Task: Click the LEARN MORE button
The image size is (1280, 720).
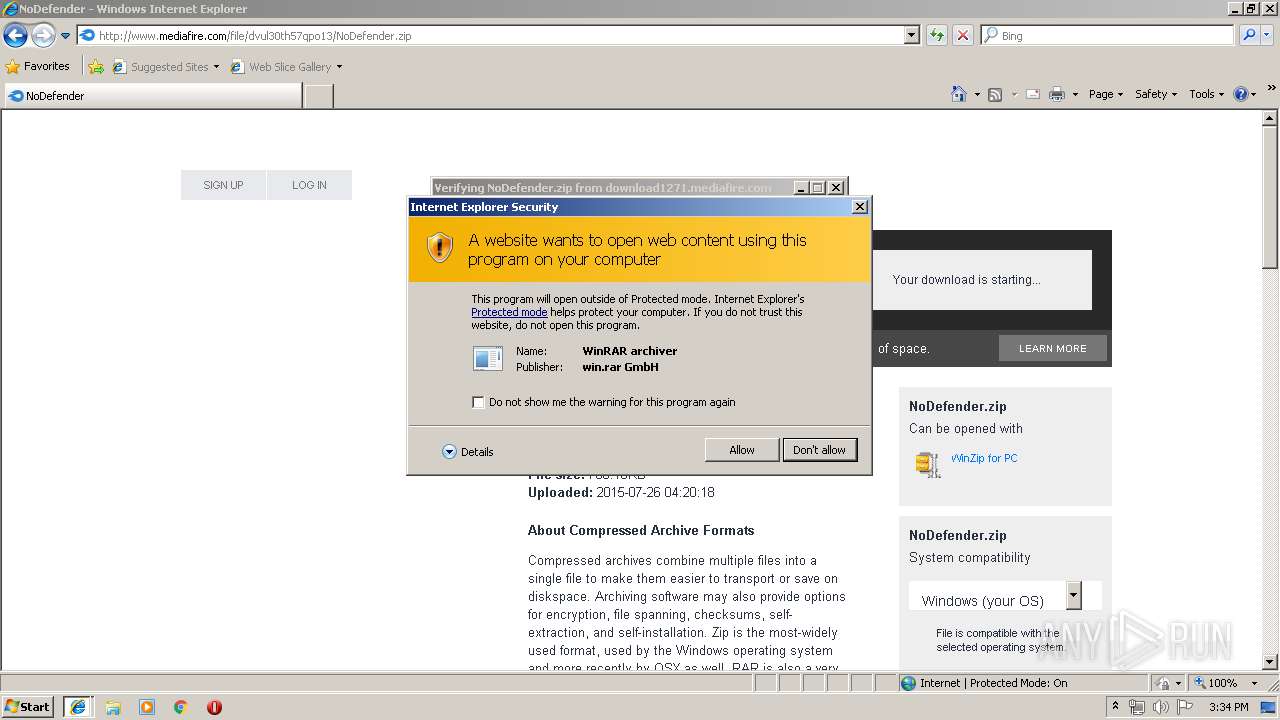Action: pyautogui.click(x=1052, y=348)
